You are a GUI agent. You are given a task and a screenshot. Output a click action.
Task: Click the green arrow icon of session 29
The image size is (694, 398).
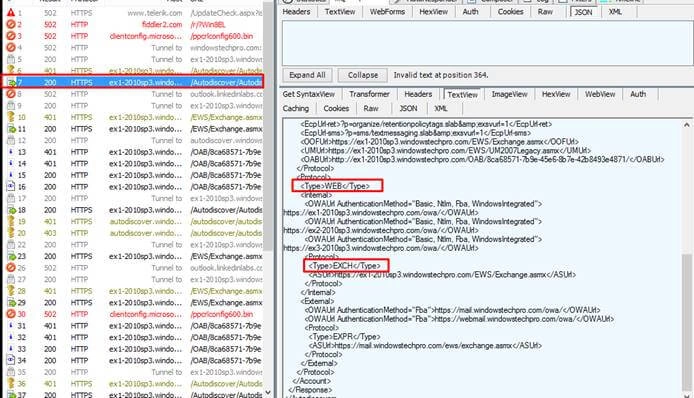click(x=11, y=303)
